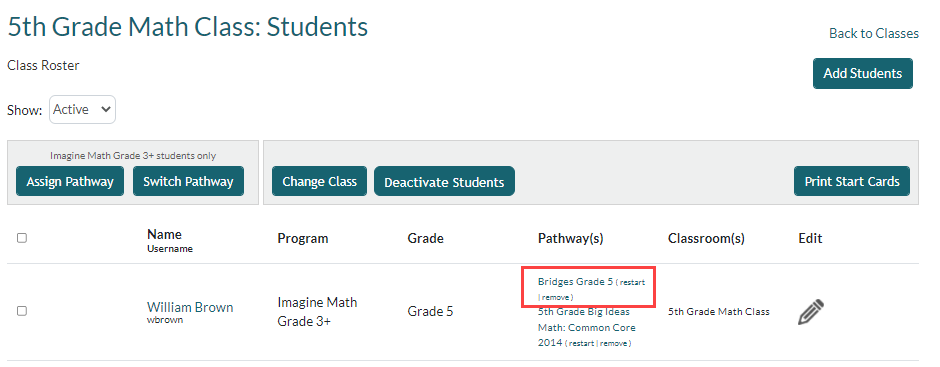Restart the Bridges Grade 5 pathway

632,282
